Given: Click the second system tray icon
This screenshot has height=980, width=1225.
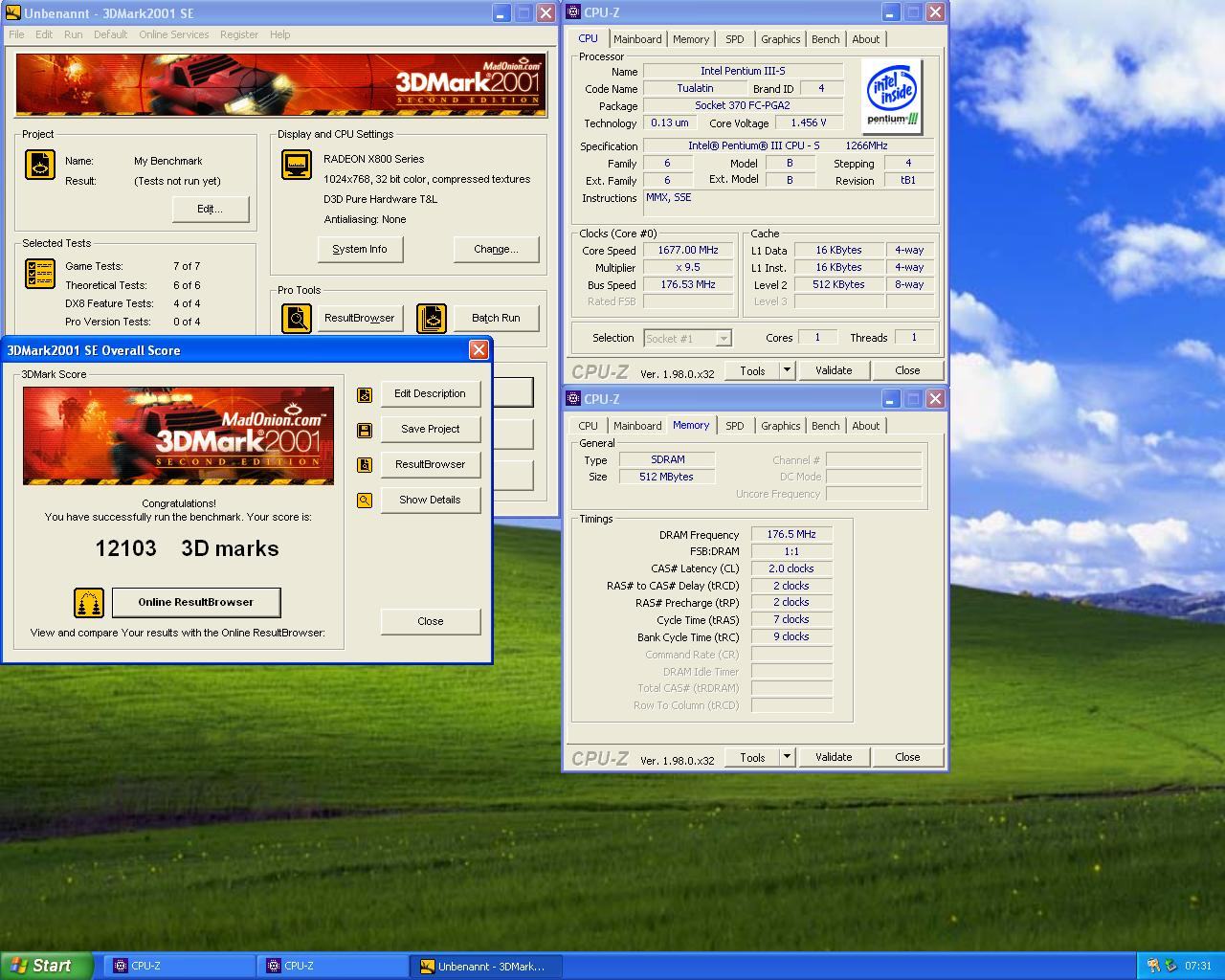Looking at the screenshot, I should point(1170,966).
